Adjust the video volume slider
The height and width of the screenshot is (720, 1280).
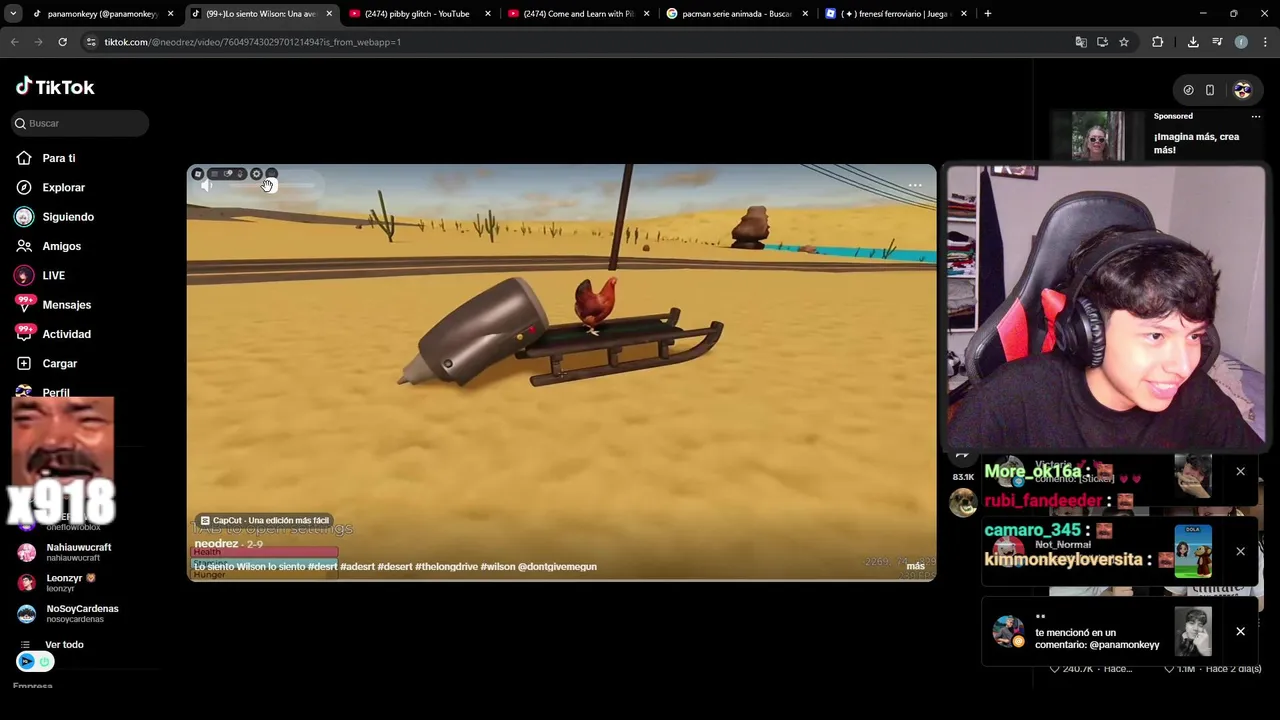(x=270, y=186)
